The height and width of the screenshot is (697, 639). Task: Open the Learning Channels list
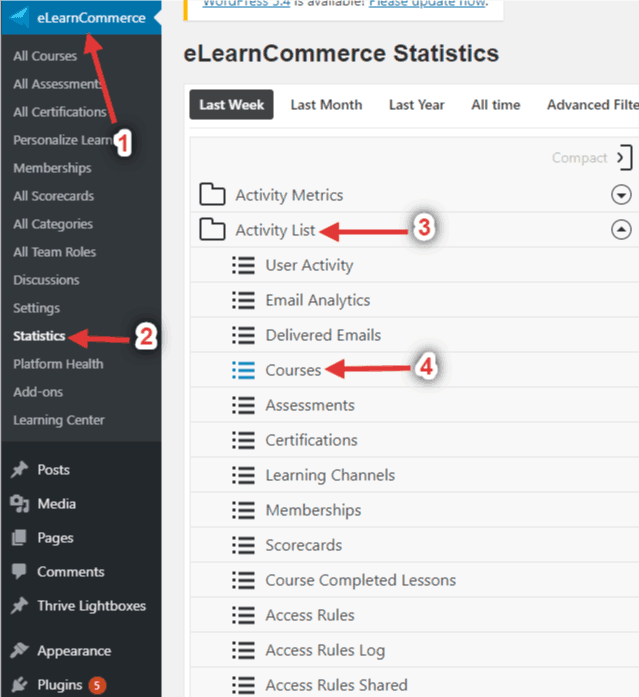click(330, 475)
